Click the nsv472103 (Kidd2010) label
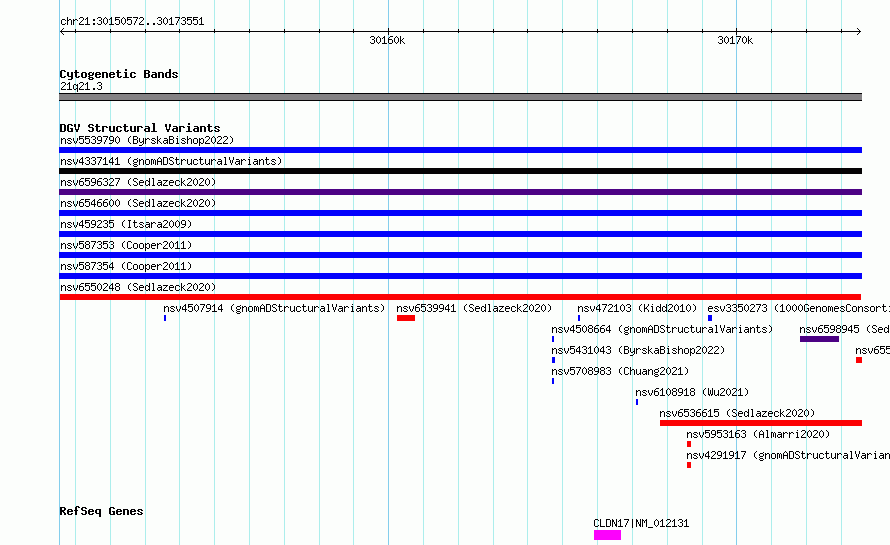The image size is (890, 545). click(x=637, y=308)
